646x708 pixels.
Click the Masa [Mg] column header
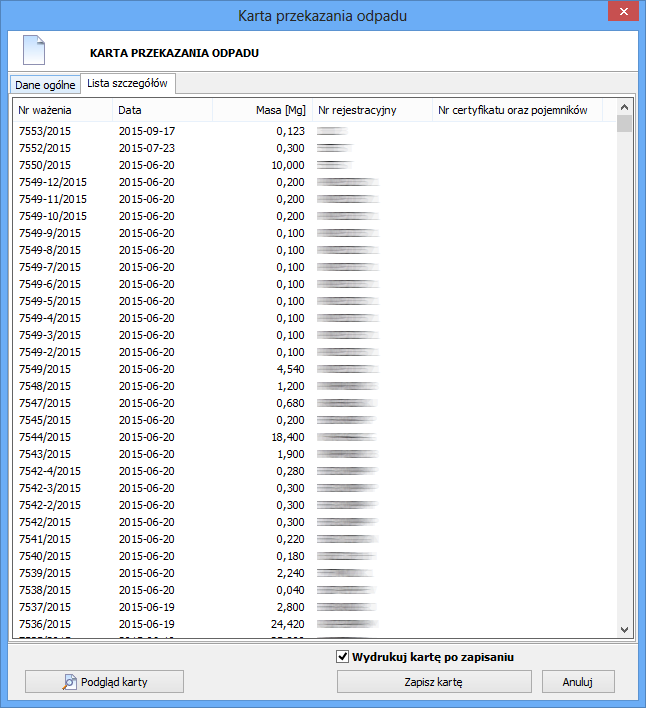(260, 110)
